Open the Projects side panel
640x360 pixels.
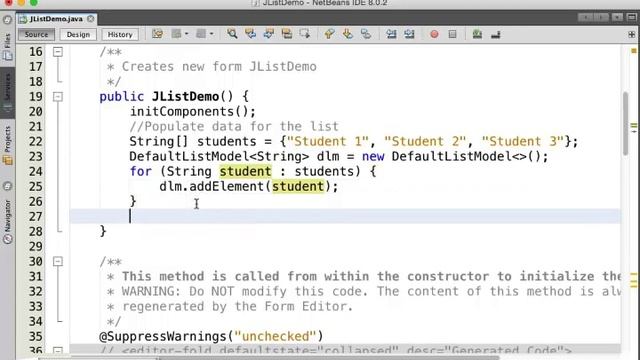(x=7, y=145)
